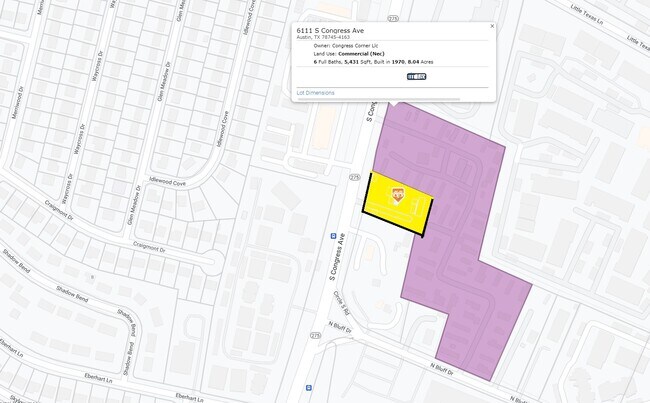This screenshot has width=650, height=403.
Task: Click bus stop icon beside S Congress Ave label
Action: coord(332,236)
